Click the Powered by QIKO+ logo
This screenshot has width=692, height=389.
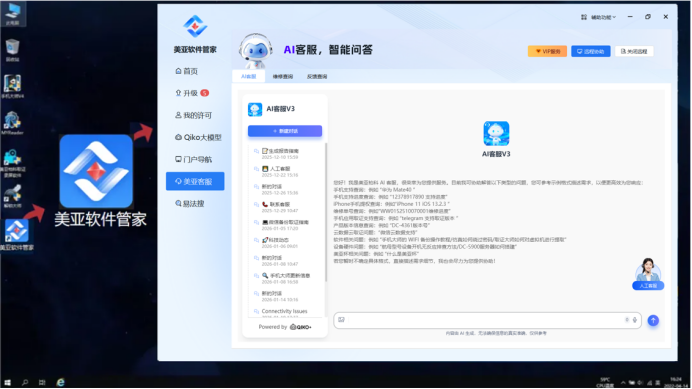[301, 327]
